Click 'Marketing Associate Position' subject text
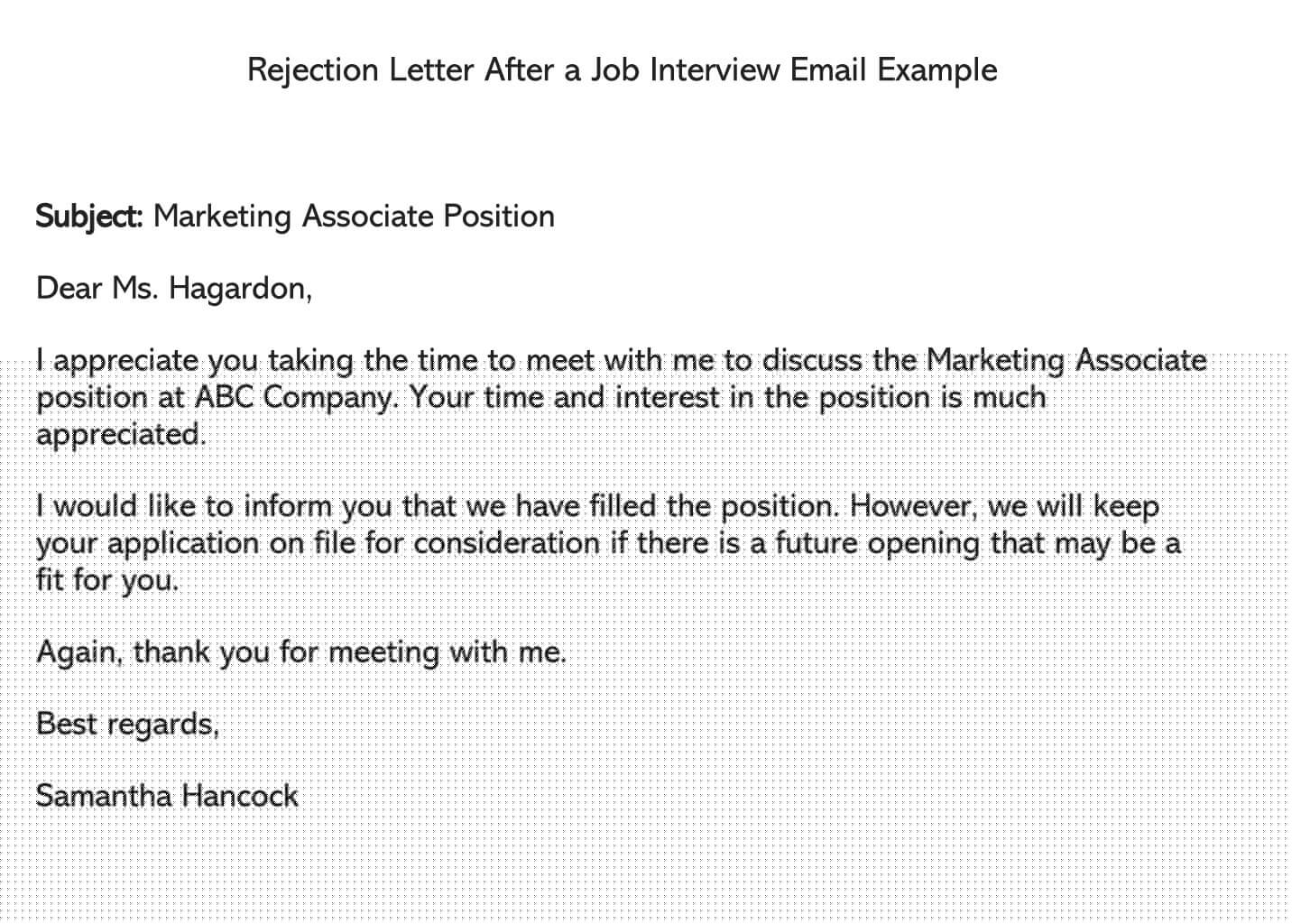 [x=354, y=217]
